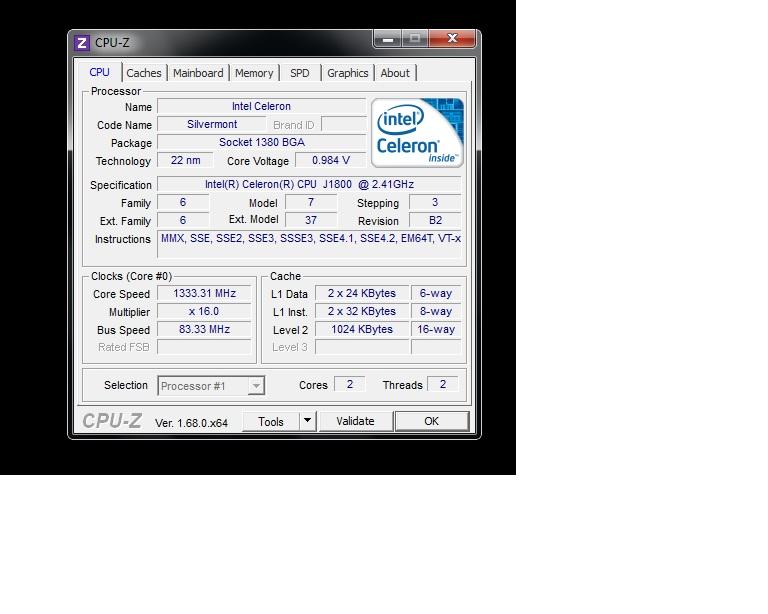Click the Revision value B2
Screen dimensions: 768x614
click(x=435, y=220)
